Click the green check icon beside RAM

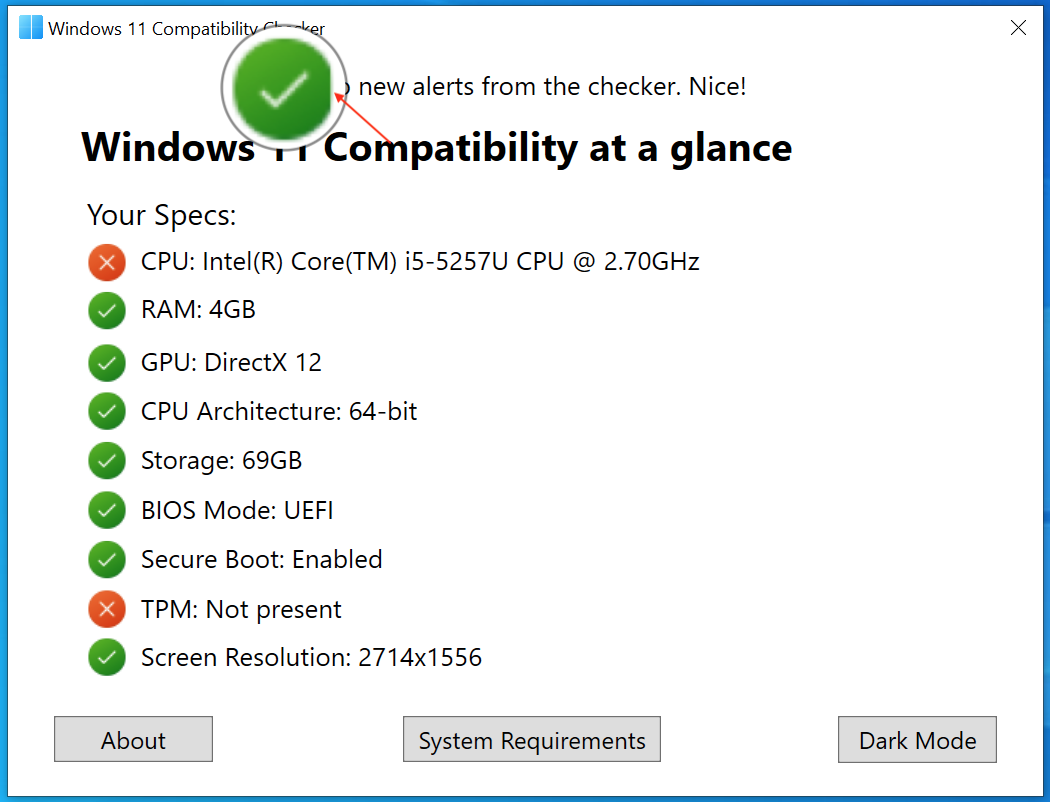pos(107,311)
